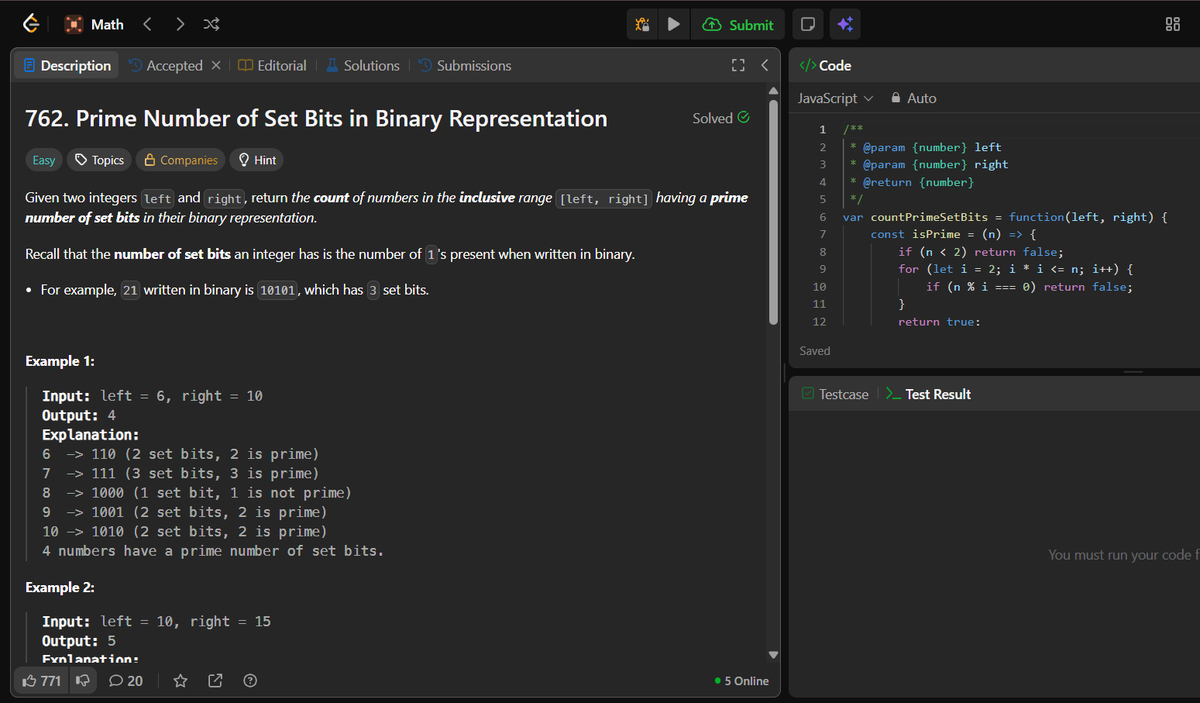Click the 'Example 2:' heading
The image size is (1200, 703).
(60, 587)
